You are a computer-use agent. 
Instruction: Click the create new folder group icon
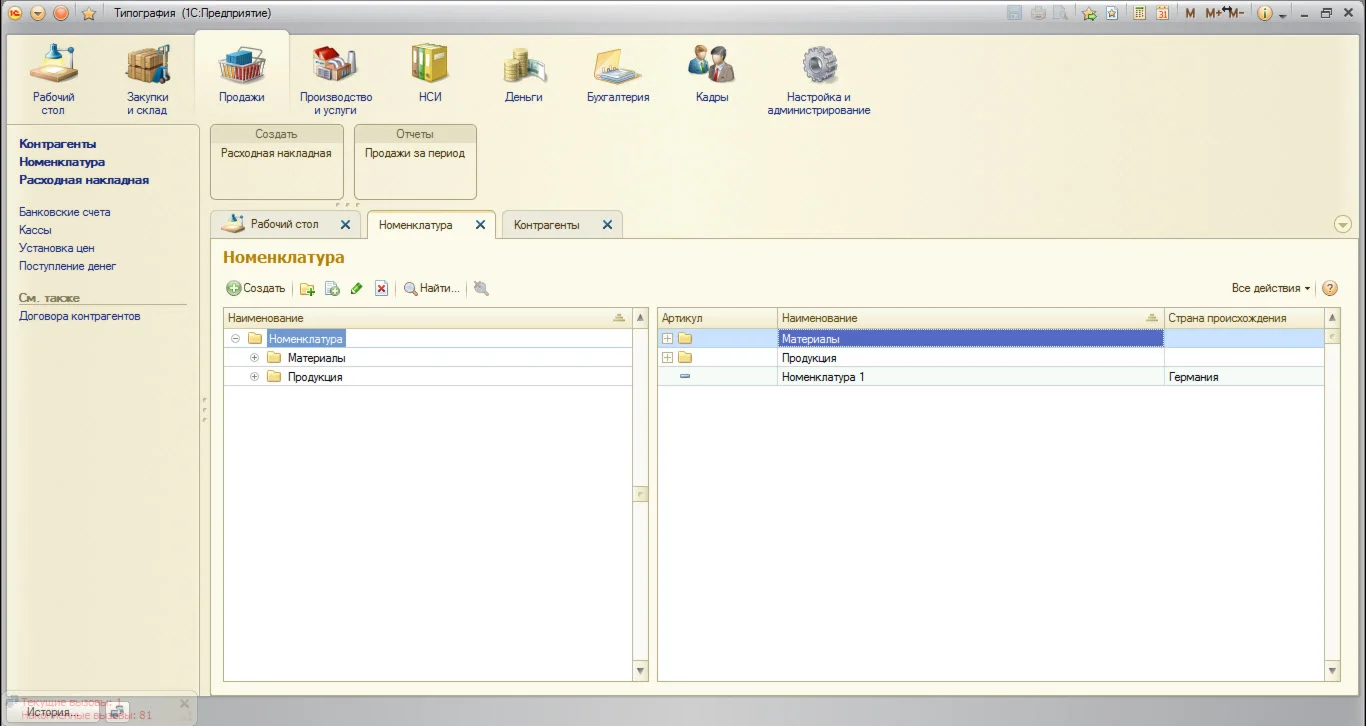pyautogui.click(x=307, y=289)
